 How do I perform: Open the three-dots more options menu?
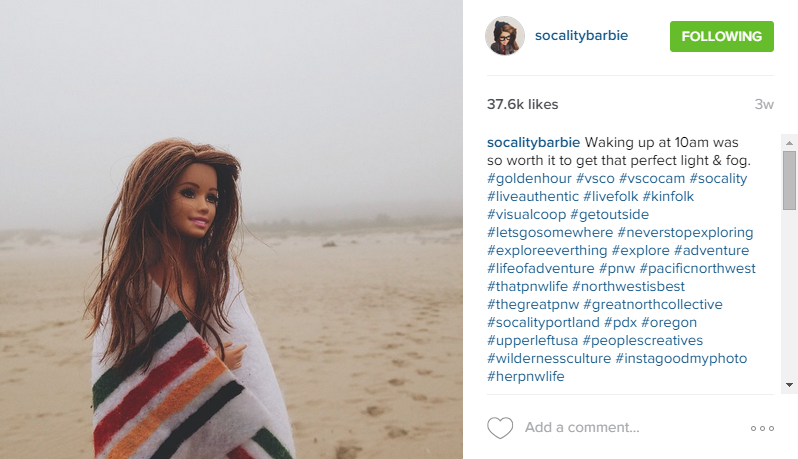[x=762, y=428]
